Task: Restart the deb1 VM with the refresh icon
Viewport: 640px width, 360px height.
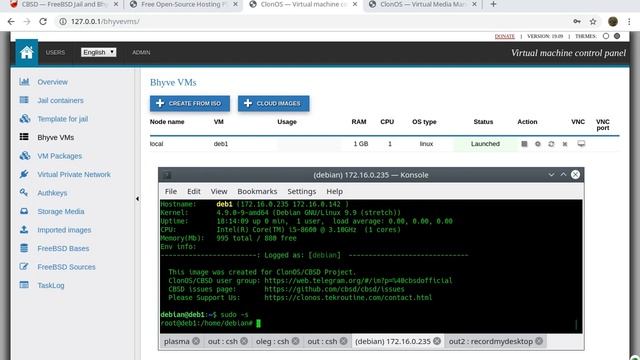Action: coord(551,144)
